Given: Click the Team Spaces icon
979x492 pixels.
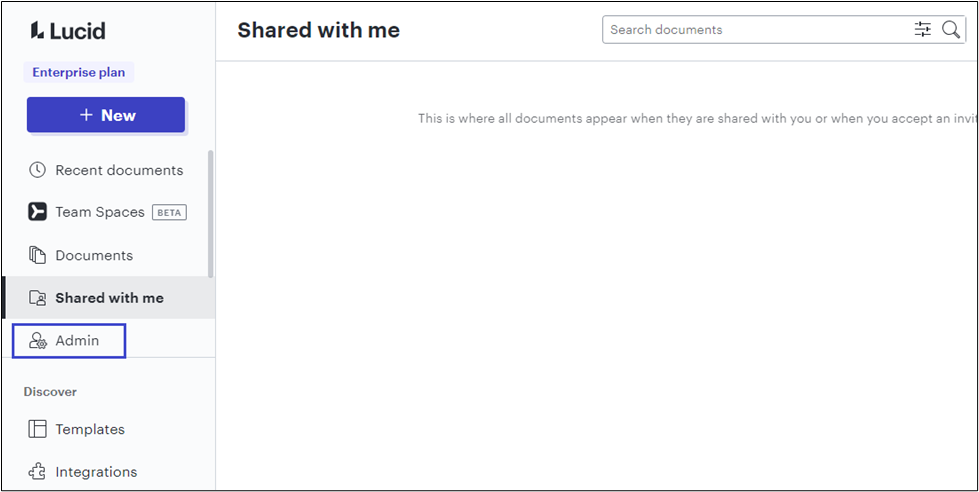Looking at the screenshot, I should [38, 212].
